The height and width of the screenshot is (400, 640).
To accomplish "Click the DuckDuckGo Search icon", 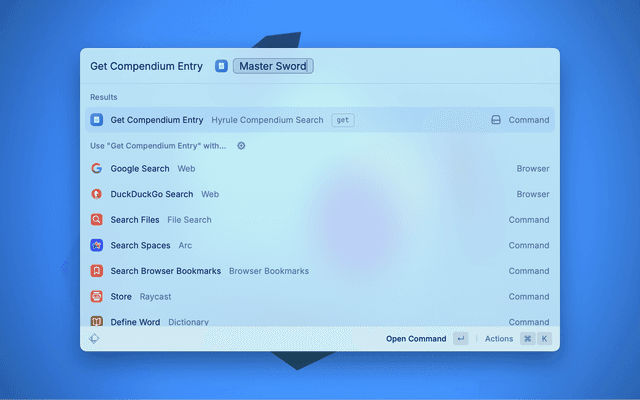I will (x=97, y=194).
